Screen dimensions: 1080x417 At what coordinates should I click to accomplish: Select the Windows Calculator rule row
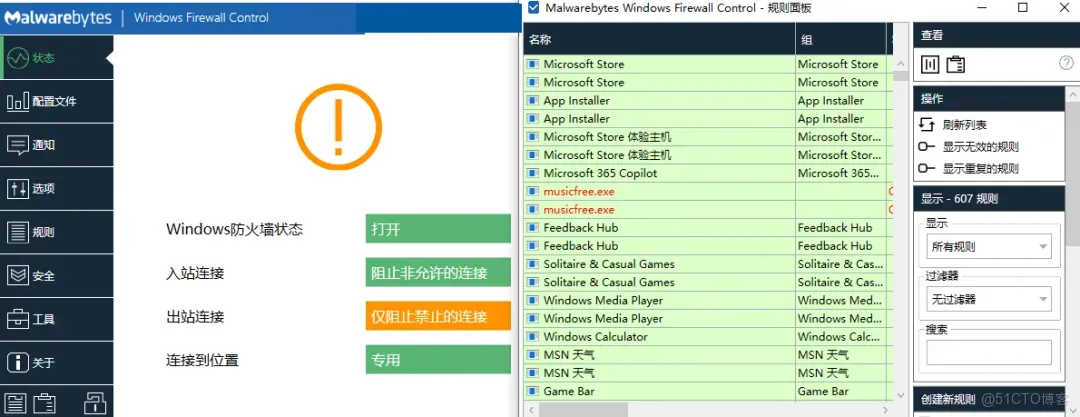coord(708,337)
